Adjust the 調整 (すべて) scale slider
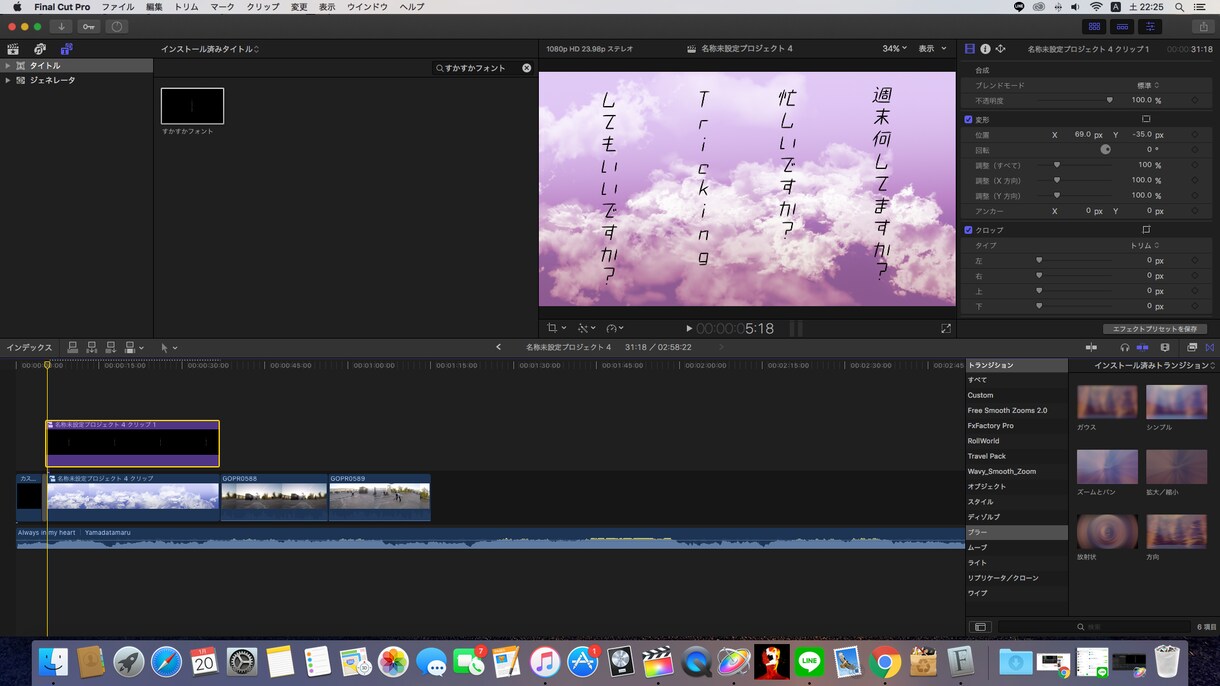1220x686 pixels. (x=1057, y=165)
